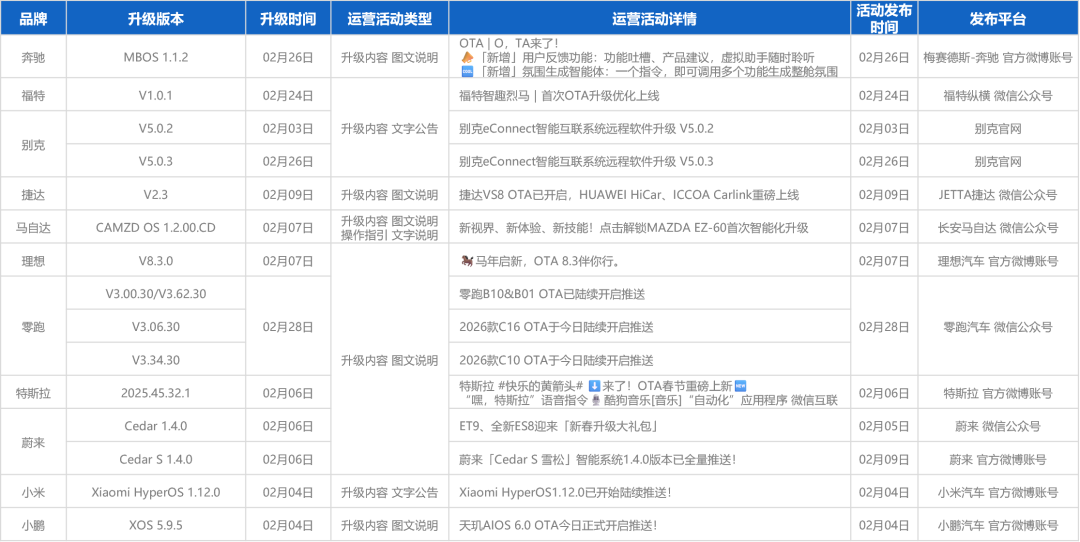
Task: Click the 特斯拉 官方微博账号 platform cell
Action: coord(998,393)
